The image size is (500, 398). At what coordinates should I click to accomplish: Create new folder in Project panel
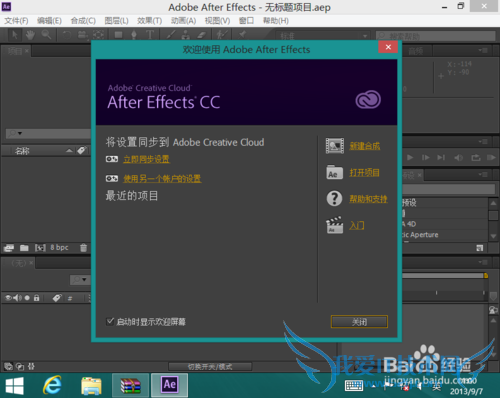pos(24,248)
